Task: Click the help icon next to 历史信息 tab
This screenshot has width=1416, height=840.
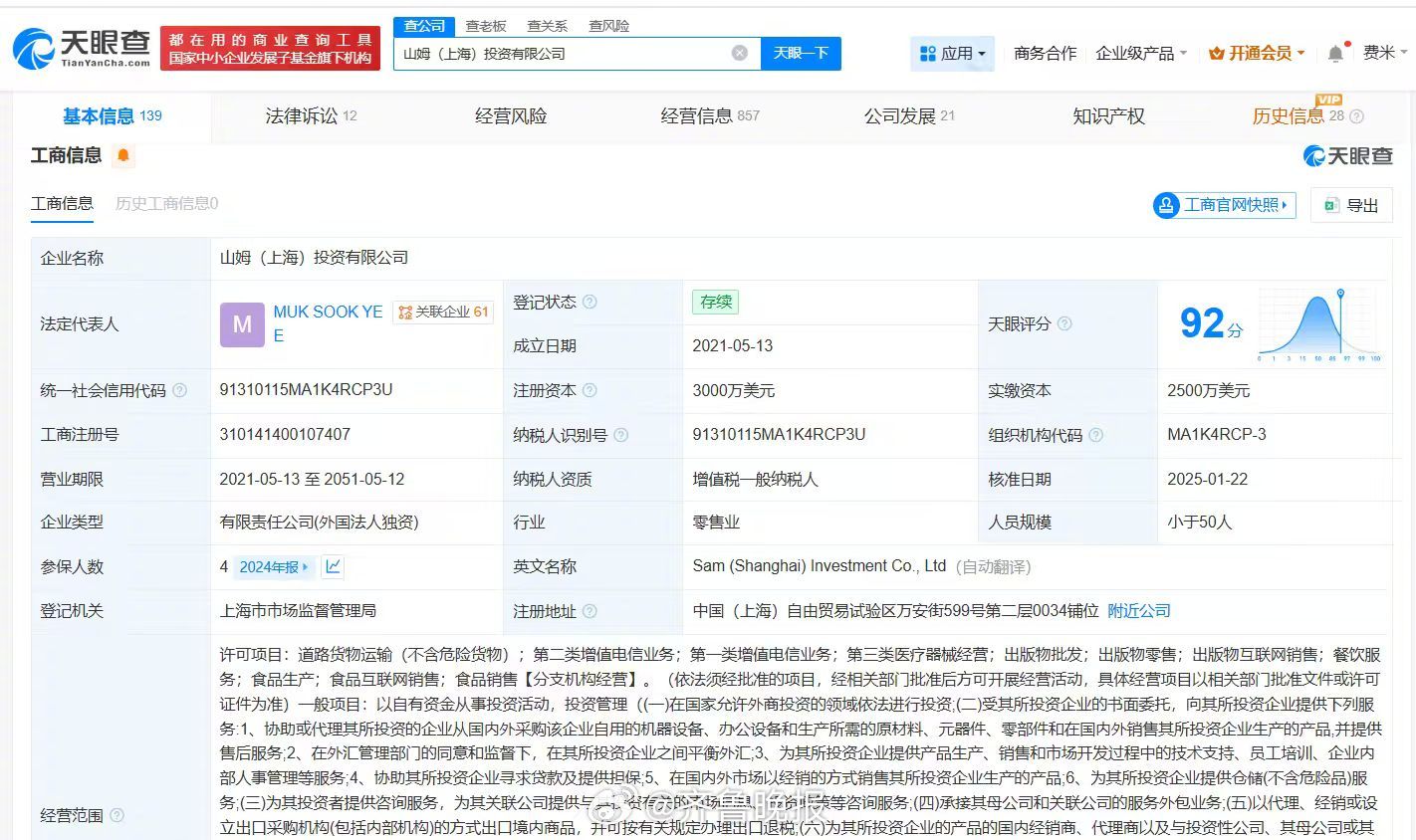Action: click(x=1356, y=116)
